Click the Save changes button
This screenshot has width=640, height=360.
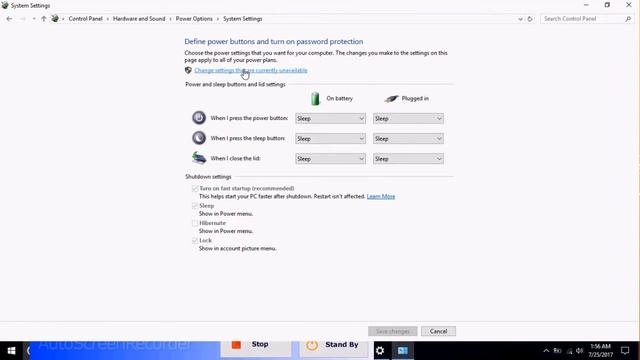(392, 331)
